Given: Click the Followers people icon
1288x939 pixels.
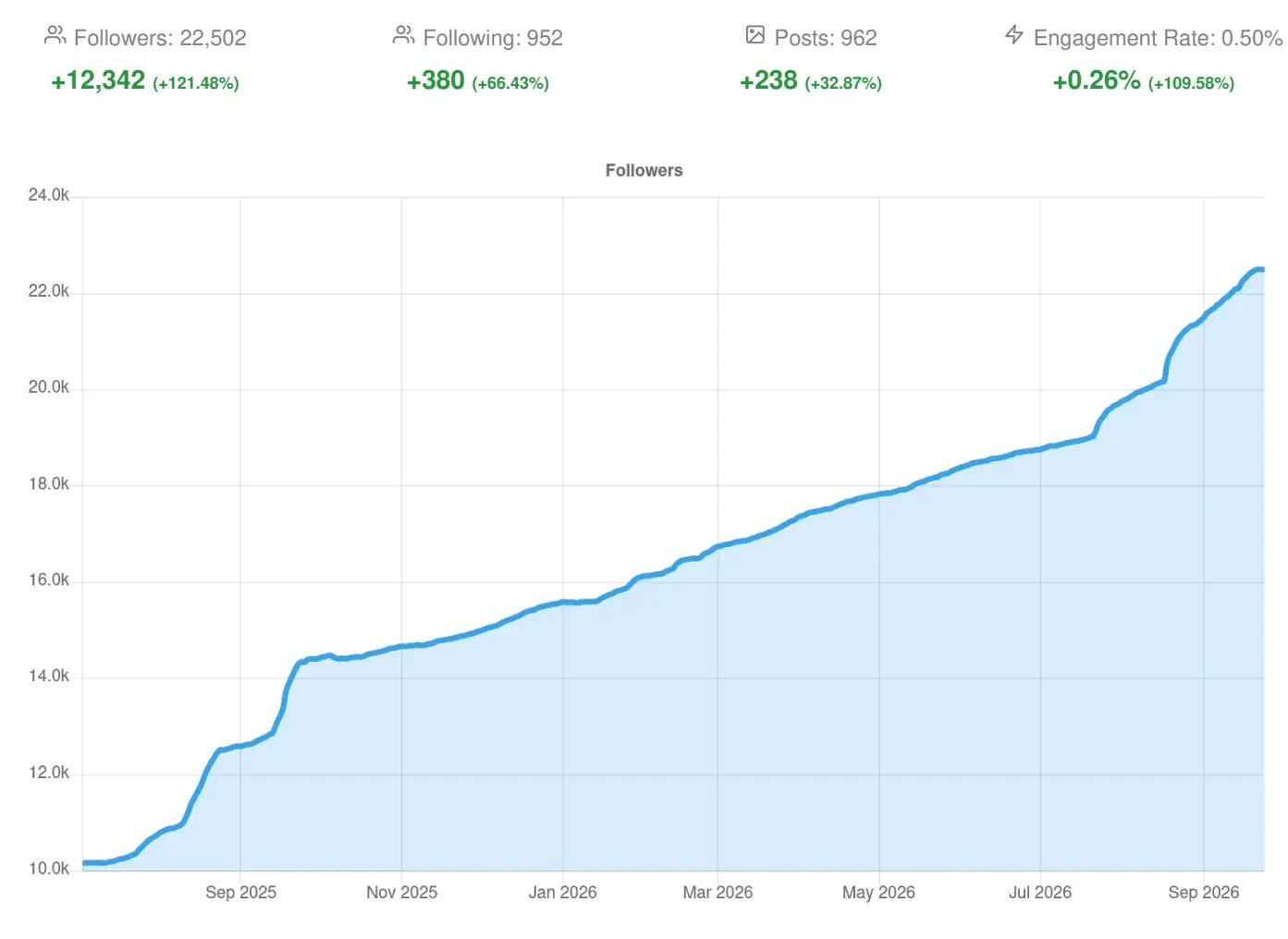Looking at the screenshot, I should pos(55,36).
